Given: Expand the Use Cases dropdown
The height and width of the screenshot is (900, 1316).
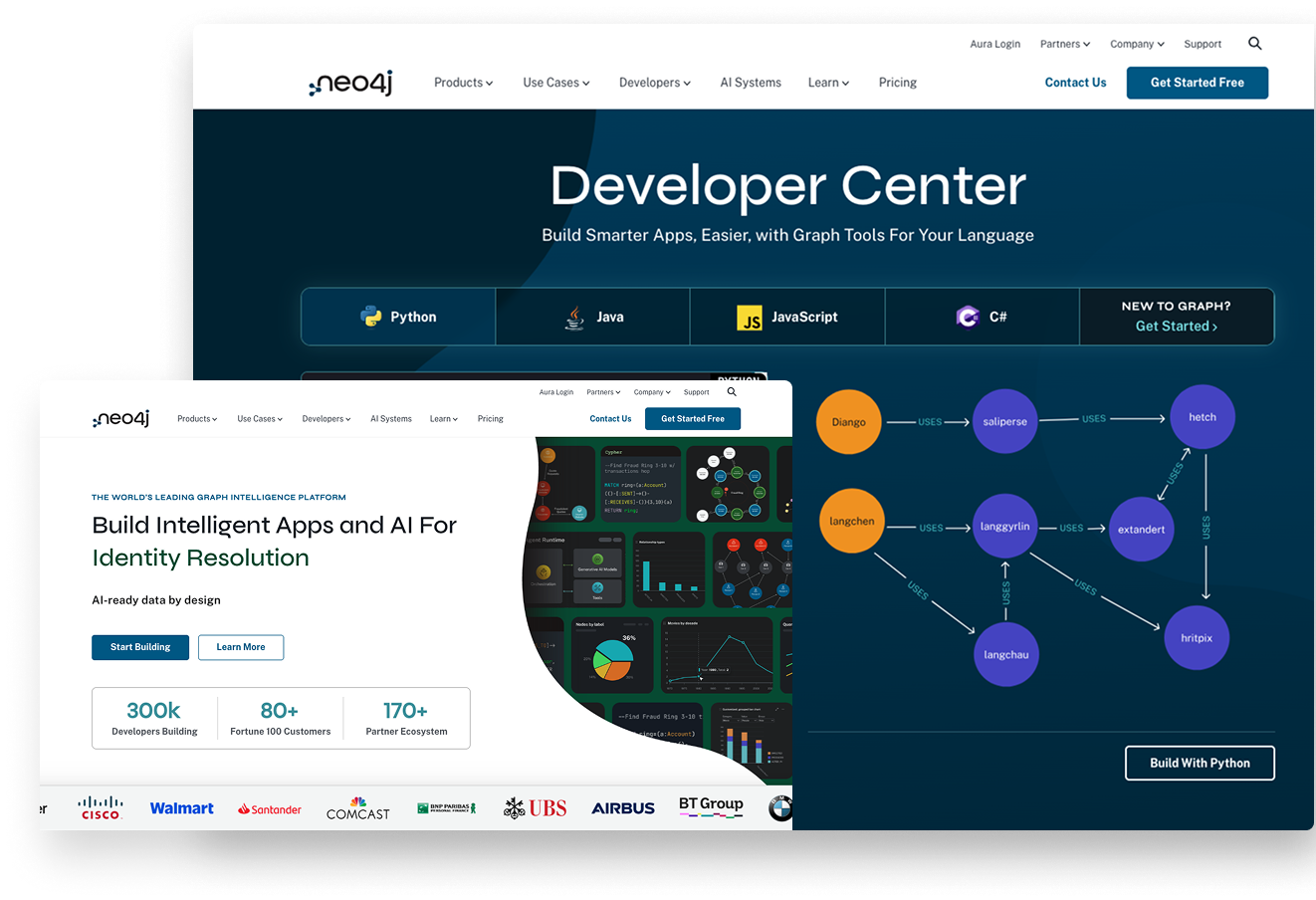Looking at the screenshot, I should pos(555,83).
